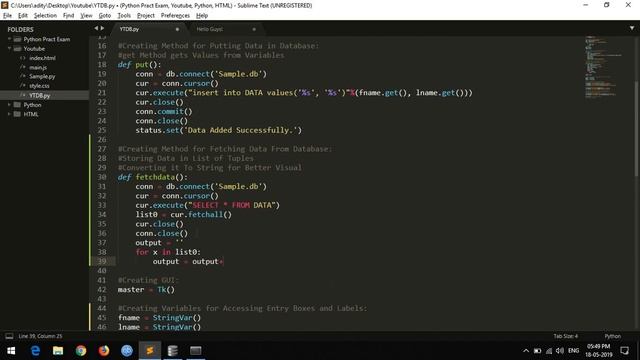Image resolution: width=640 pixels, height=360 pixels.
Task: Toggle the side bar icon in status bar
Action: click(9, 336)
